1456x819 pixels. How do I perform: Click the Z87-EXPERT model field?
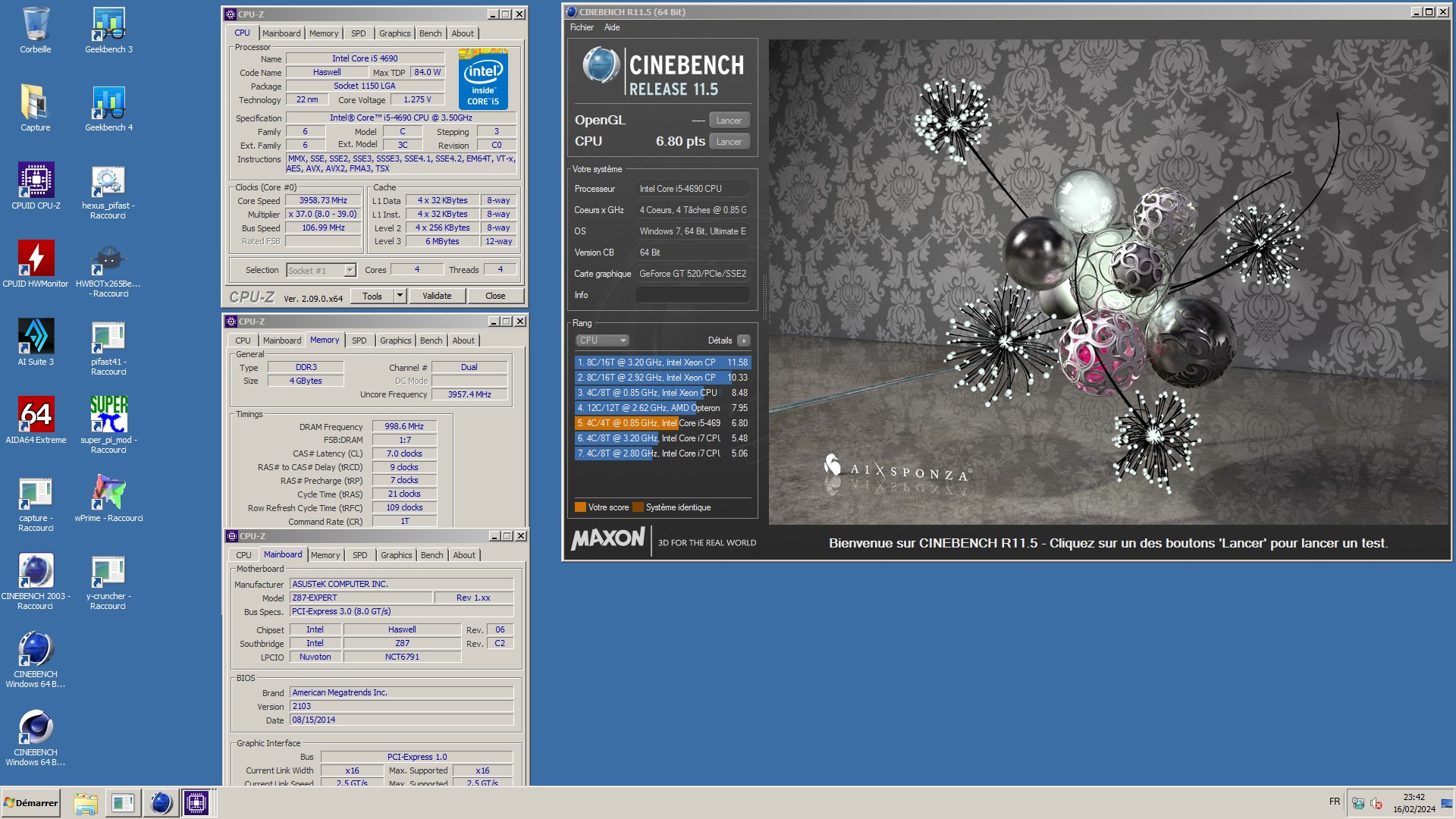click(x=361, y=598)
